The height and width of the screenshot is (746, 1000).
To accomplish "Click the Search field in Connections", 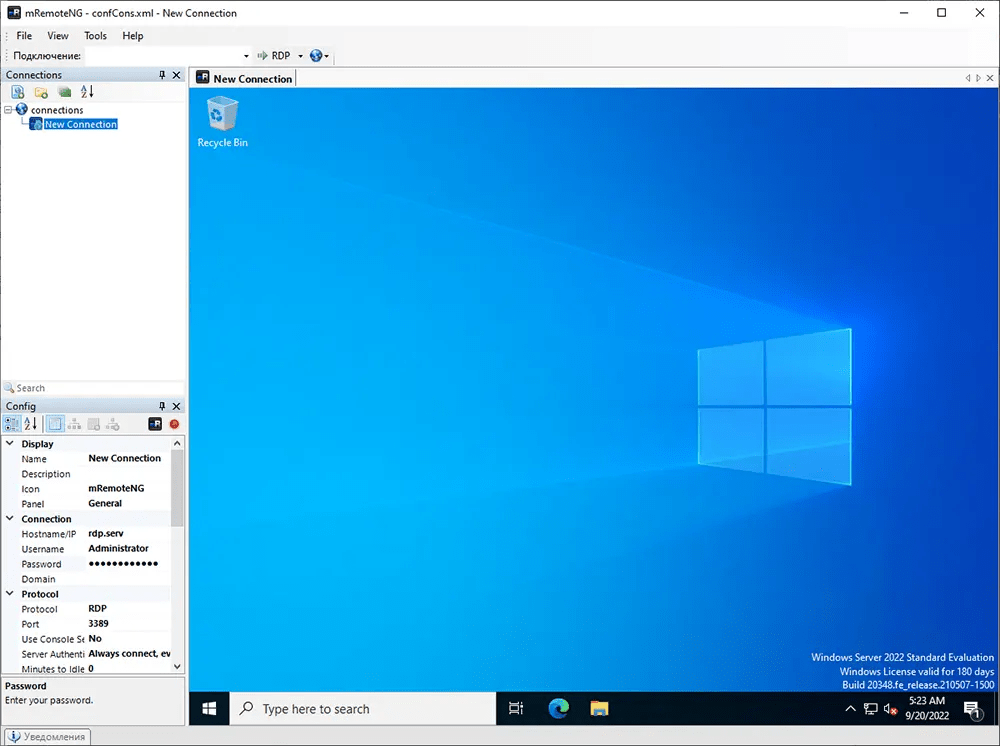I will tap(93, 388).
